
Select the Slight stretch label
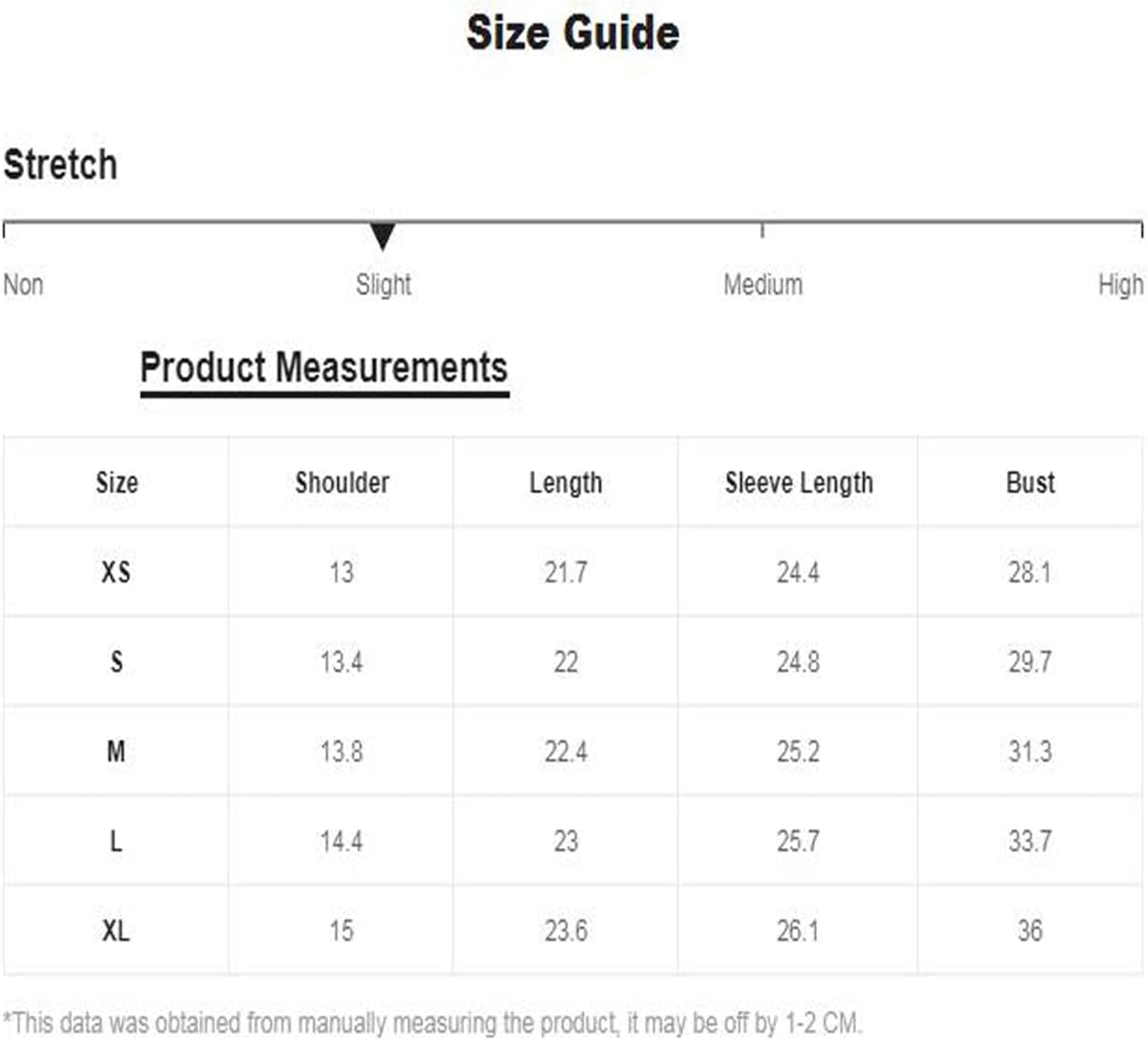383,284
